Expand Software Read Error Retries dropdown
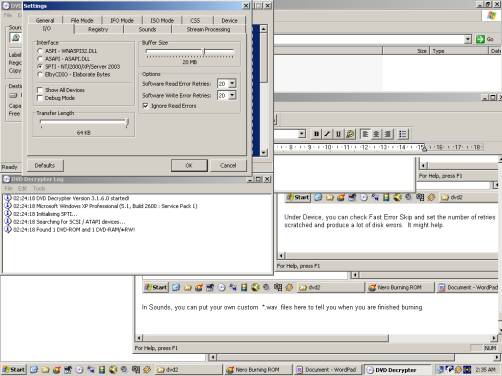This screenshot has height=376, width=502. [x=232, y=83]
